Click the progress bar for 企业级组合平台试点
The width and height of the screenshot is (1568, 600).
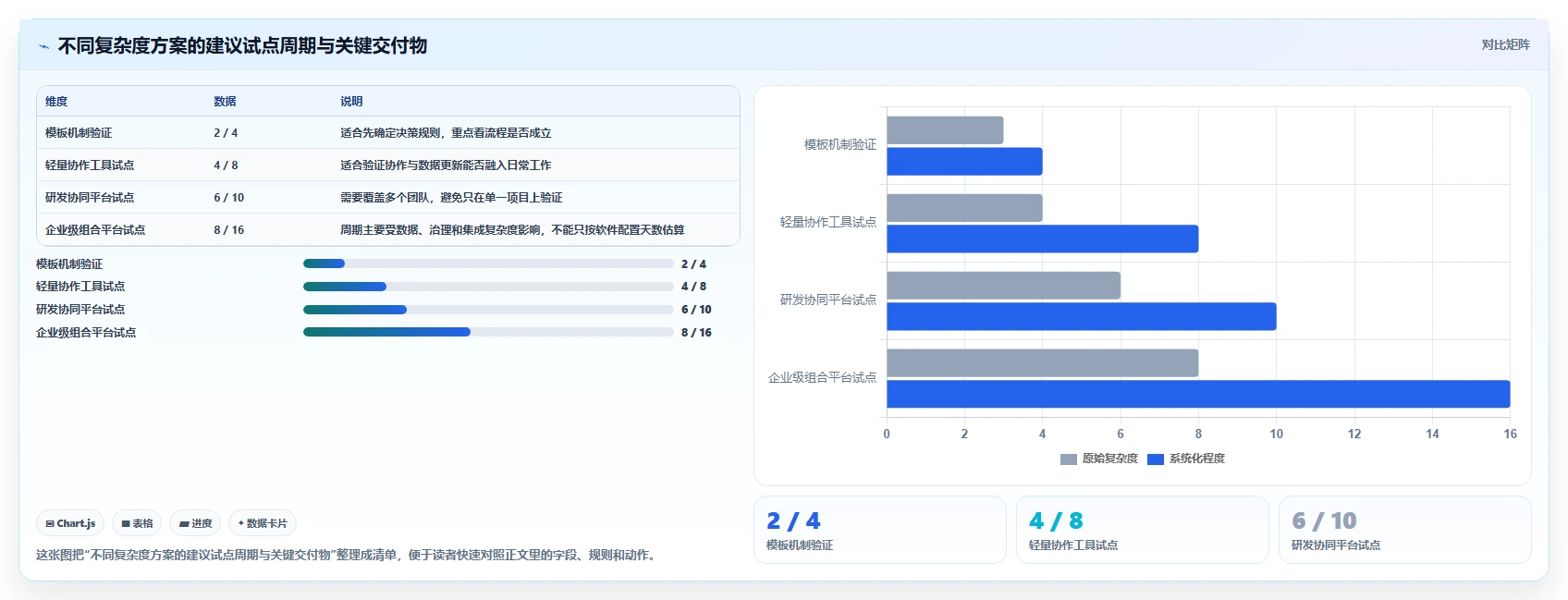pos(488,332)
